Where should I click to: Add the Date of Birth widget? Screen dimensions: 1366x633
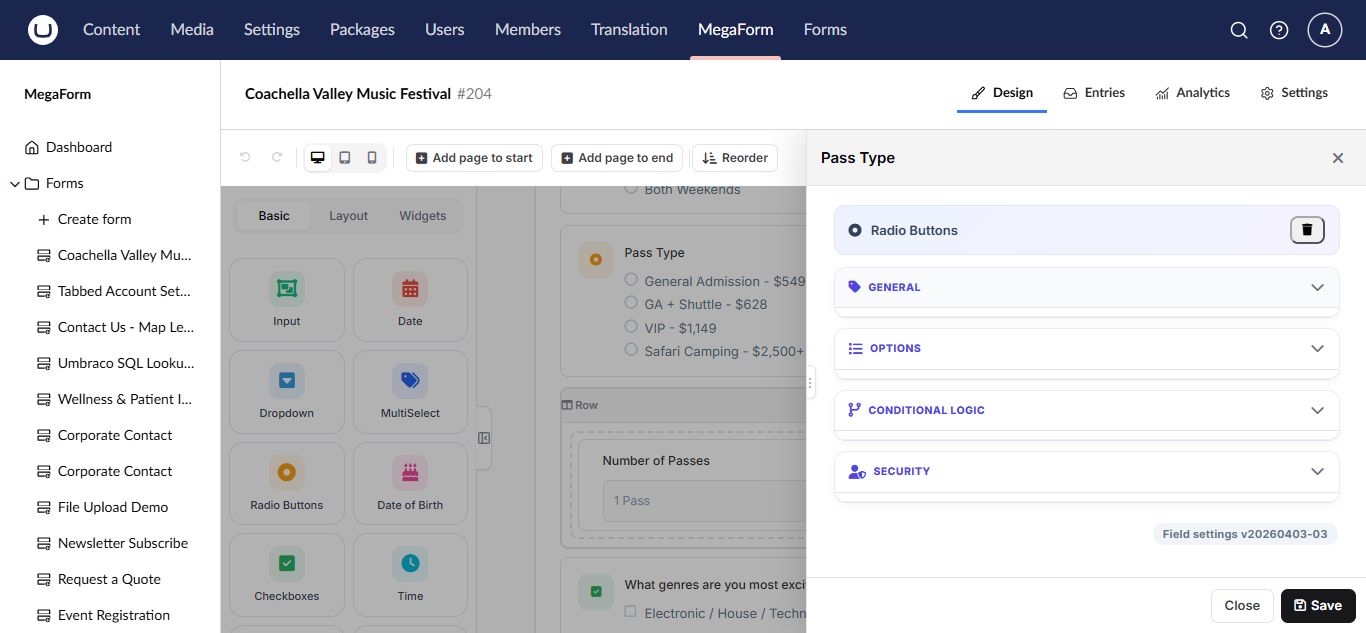pos(410,484)
